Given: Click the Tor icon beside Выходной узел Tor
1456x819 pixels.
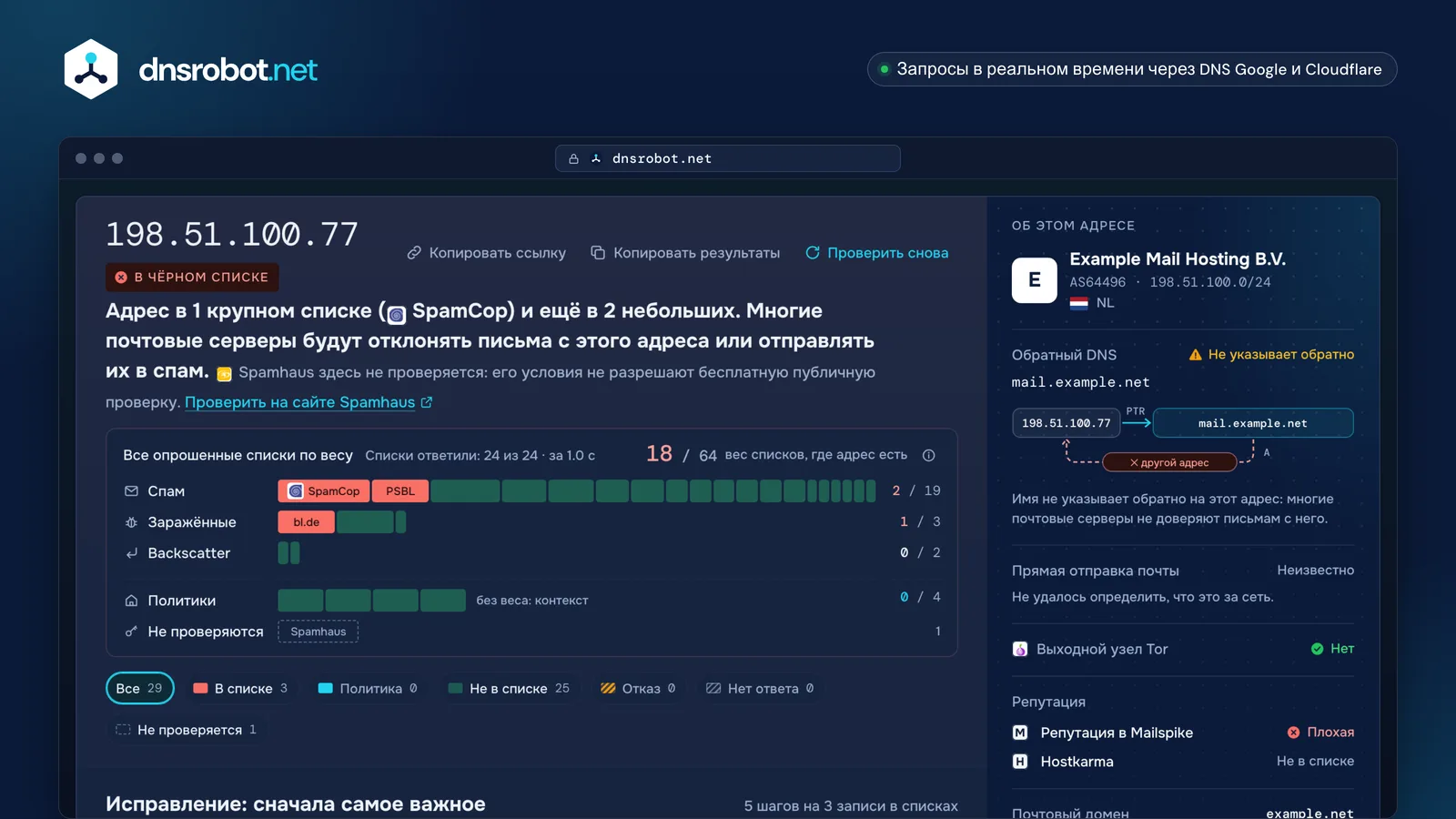Looking at the screenshot, I should [1020, 649].
